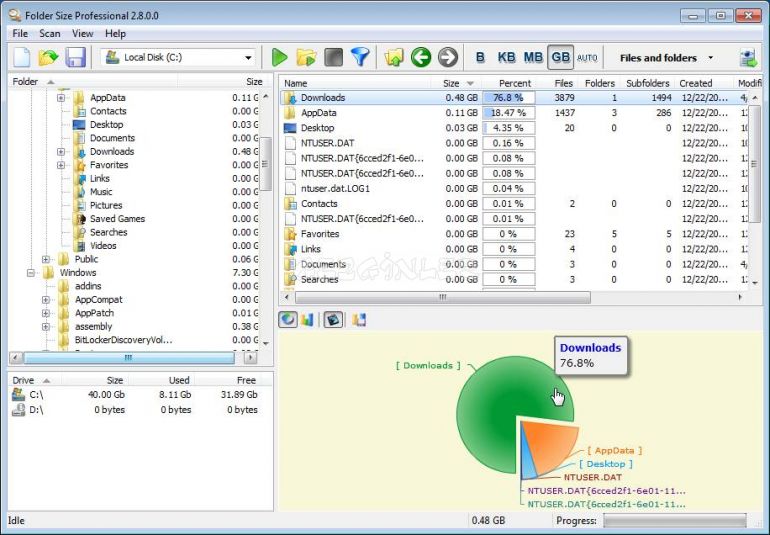Expand the AppCompat tree node
The width and height of the screenshot is (770, 535).
pos(46,300)
